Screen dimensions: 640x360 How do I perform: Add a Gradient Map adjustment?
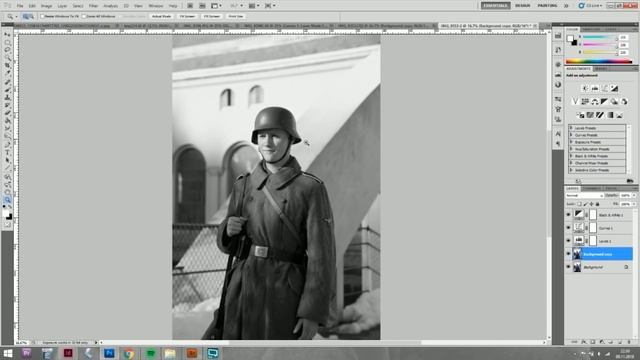coord(610,115)
